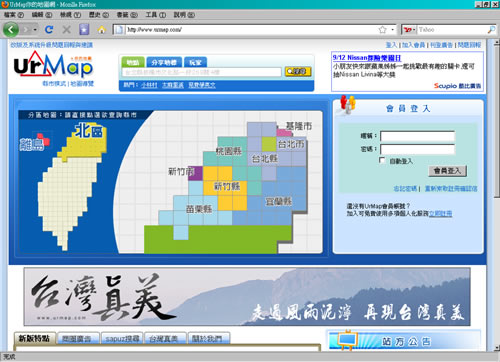Viewport: 500px width, 362px height.
Task: Click the magnifier search icon in toolbar
Action: click(x=491, y=30)
